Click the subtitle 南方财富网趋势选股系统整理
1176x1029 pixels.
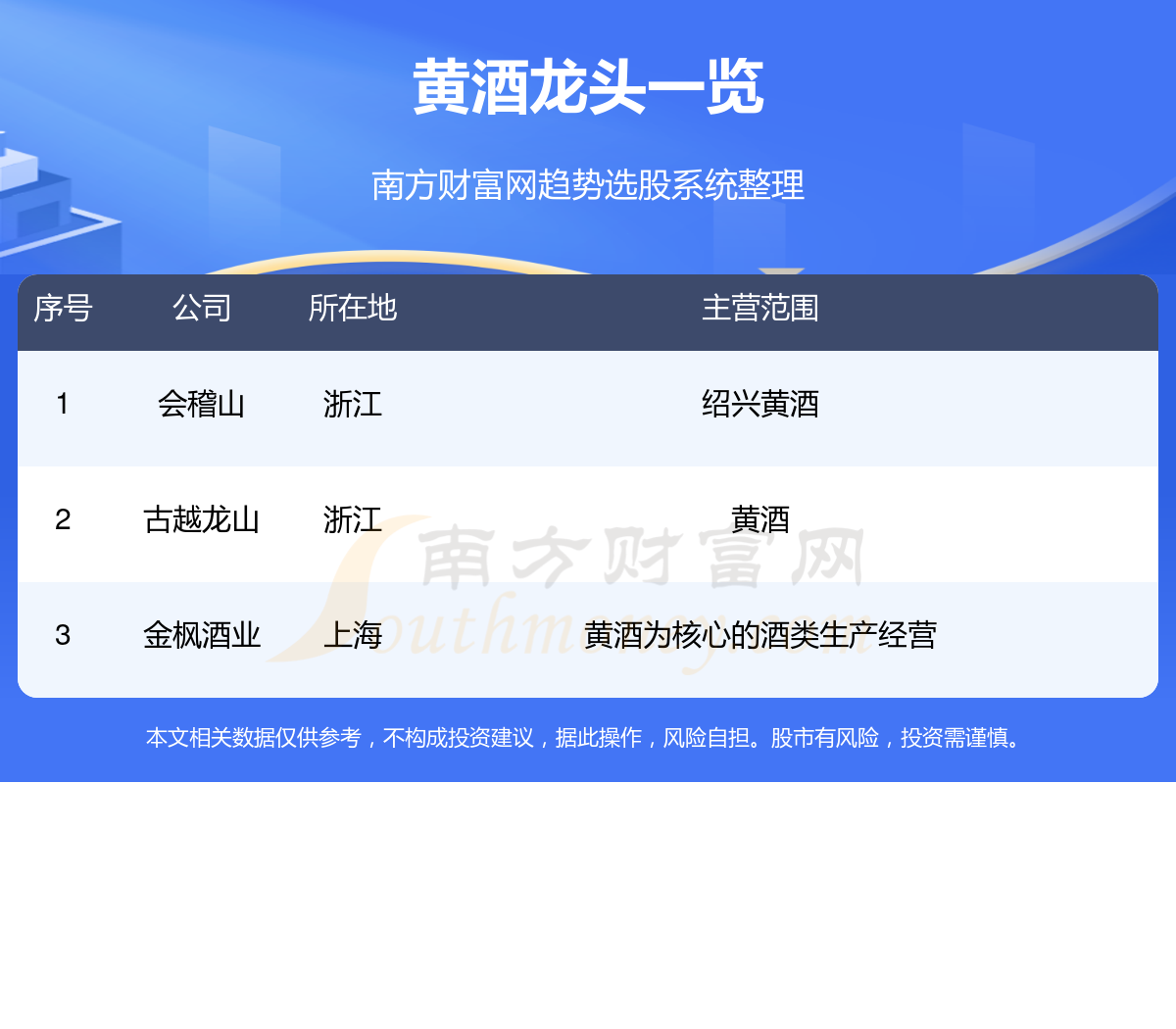coord(588,184)
